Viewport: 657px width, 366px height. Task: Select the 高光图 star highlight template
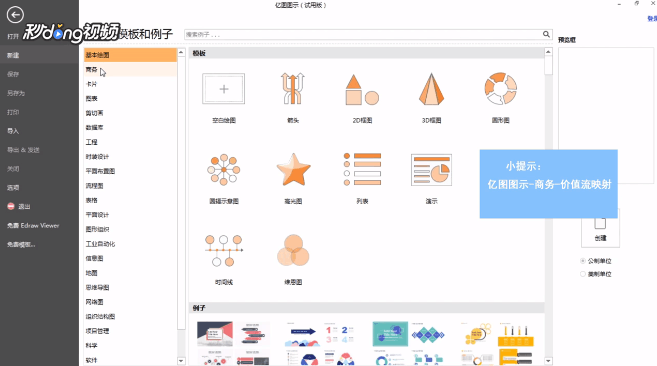coord(293,169)
